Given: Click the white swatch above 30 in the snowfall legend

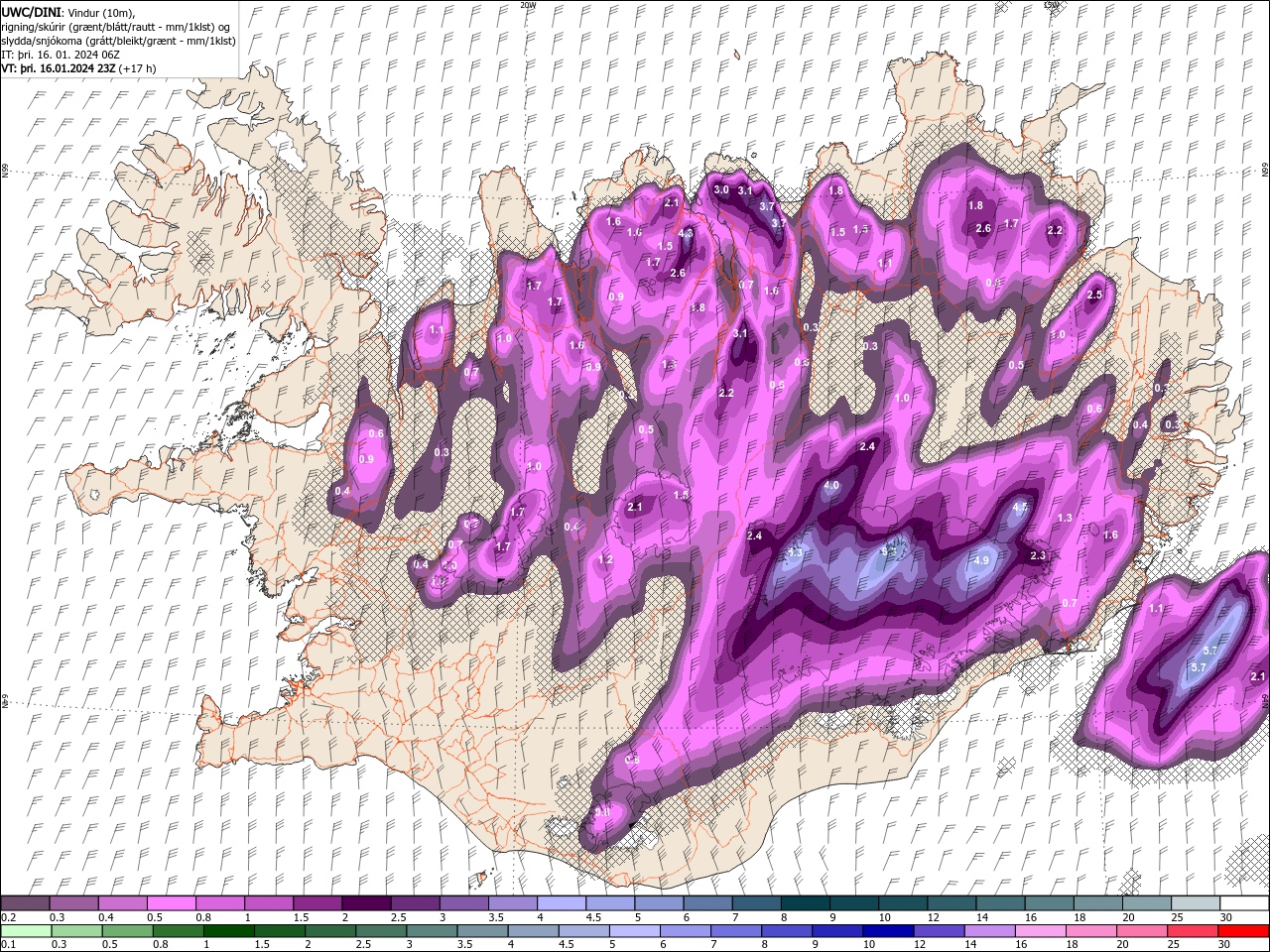Looking at the screenshot, I should pos(1244,903).
